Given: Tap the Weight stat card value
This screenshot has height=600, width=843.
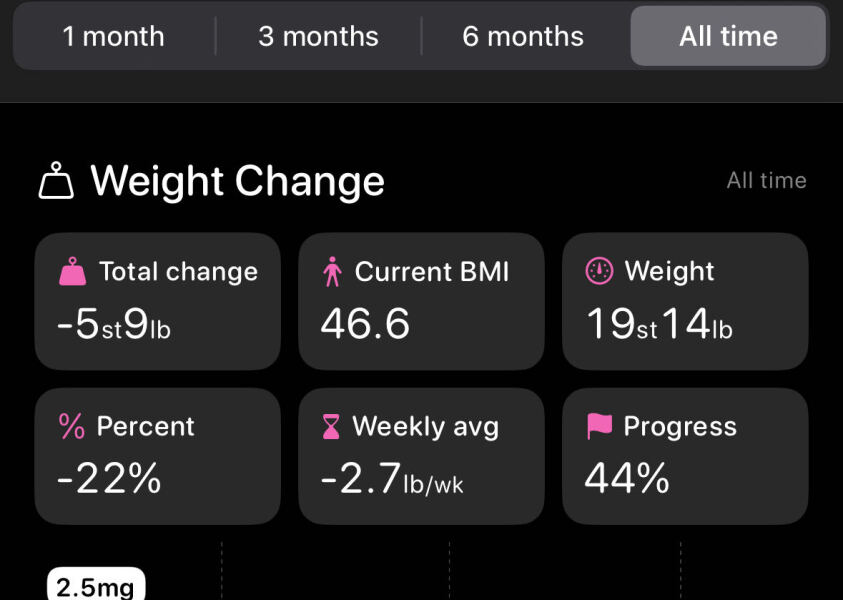Looking at the screenshot, I should tap(658, 324).
